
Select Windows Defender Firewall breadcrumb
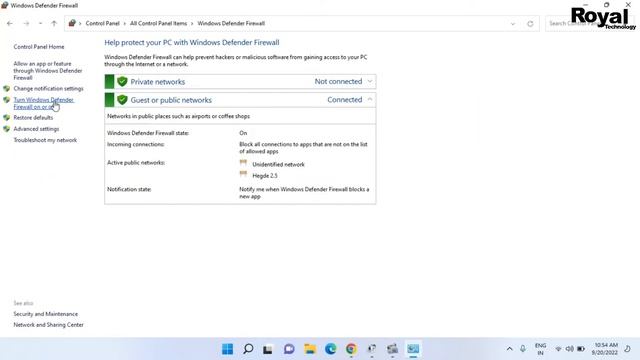[231, 23]
